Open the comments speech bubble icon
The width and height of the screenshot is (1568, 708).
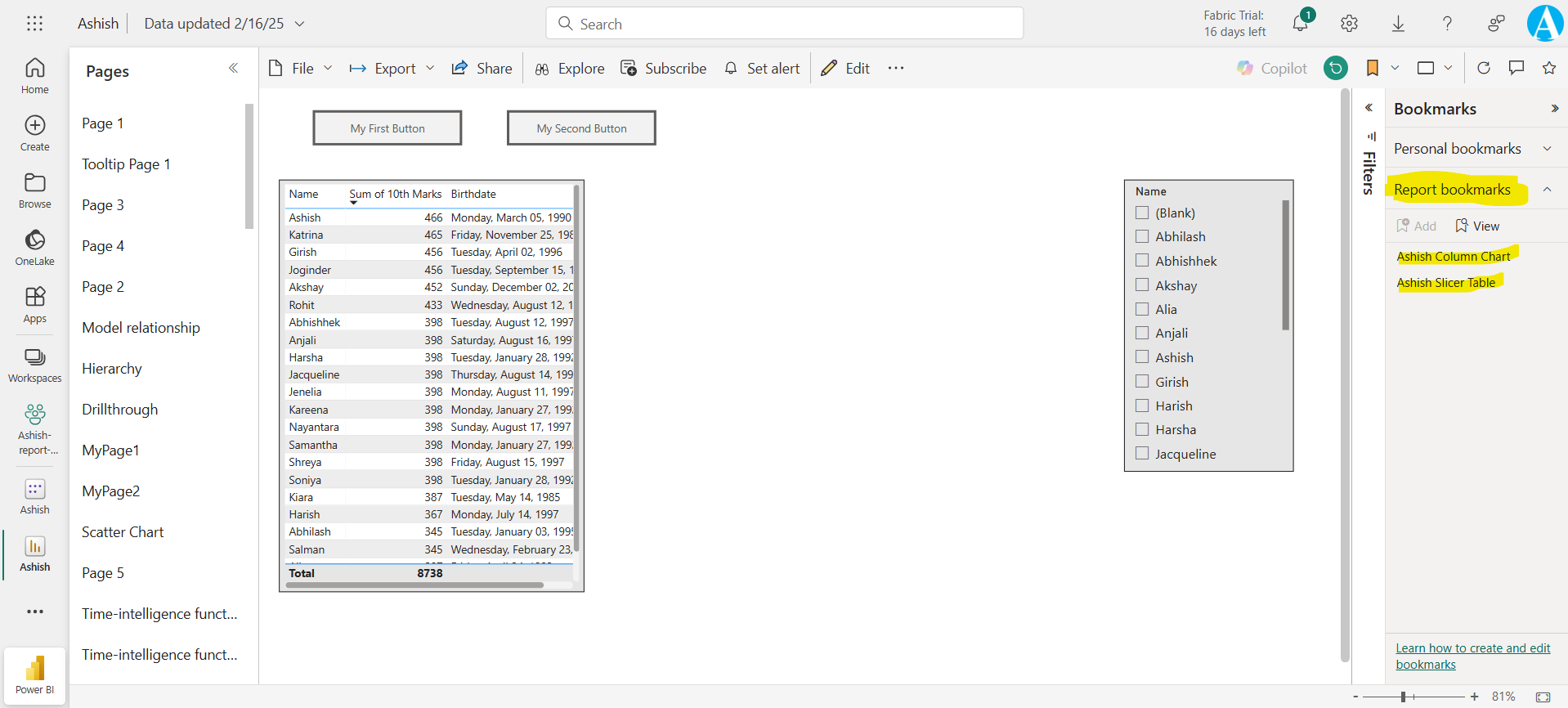[1516, 68]
